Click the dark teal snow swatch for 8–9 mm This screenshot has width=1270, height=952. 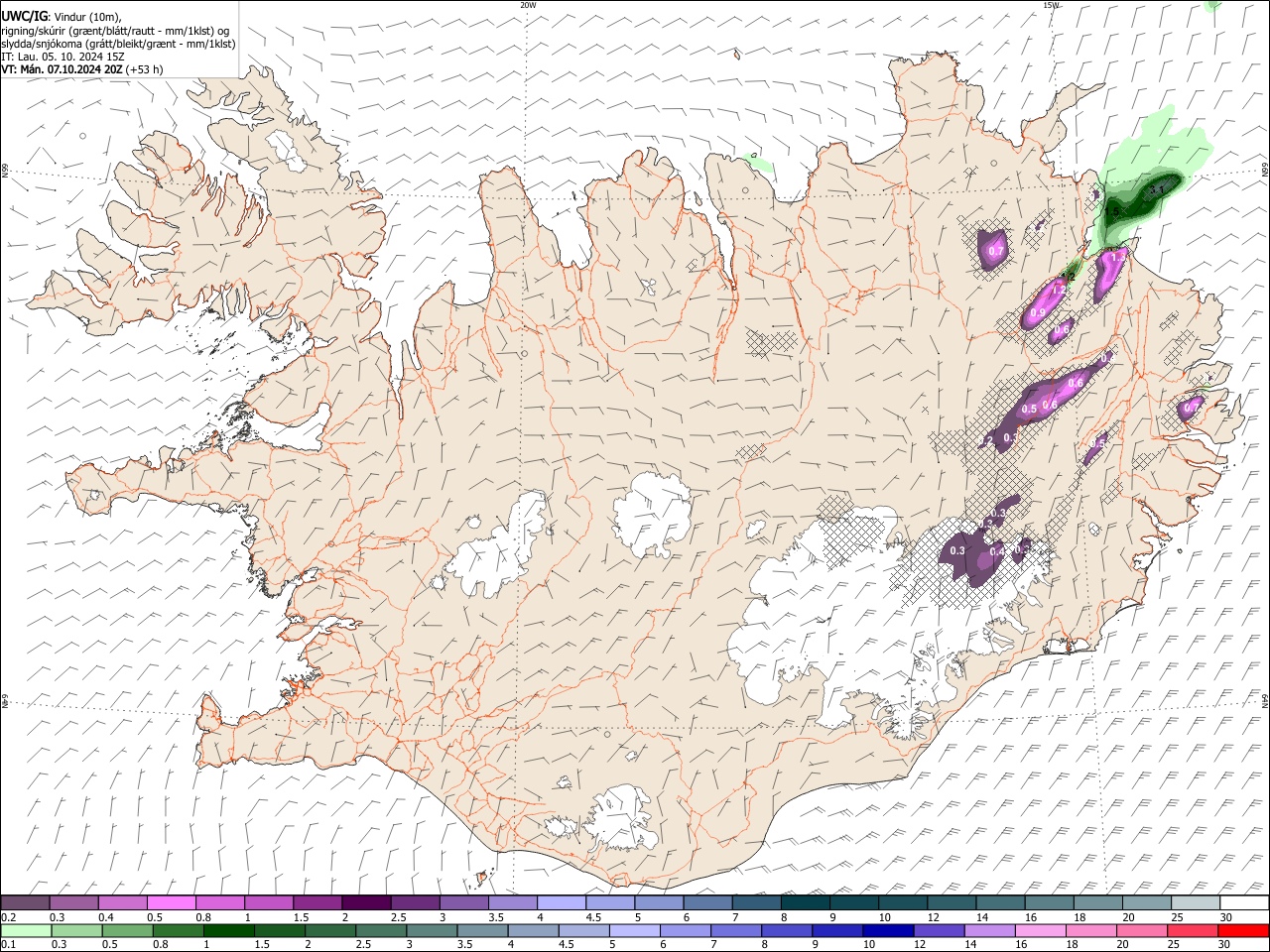click(805, 902)
